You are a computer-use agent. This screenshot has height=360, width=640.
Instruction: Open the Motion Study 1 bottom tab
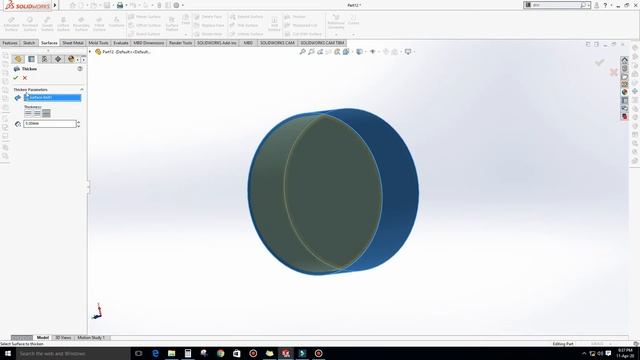91,338
